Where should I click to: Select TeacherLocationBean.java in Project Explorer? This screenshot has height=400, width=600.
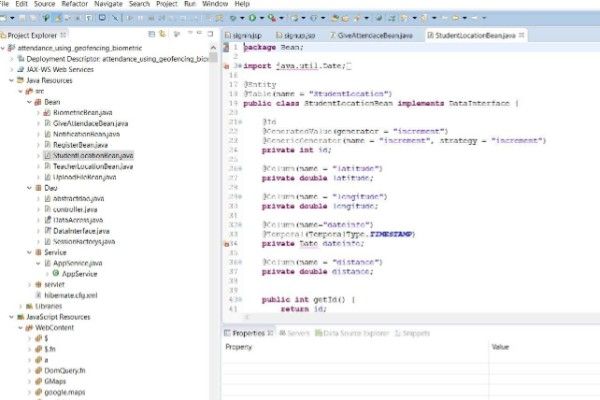click(x=93, y=167)
